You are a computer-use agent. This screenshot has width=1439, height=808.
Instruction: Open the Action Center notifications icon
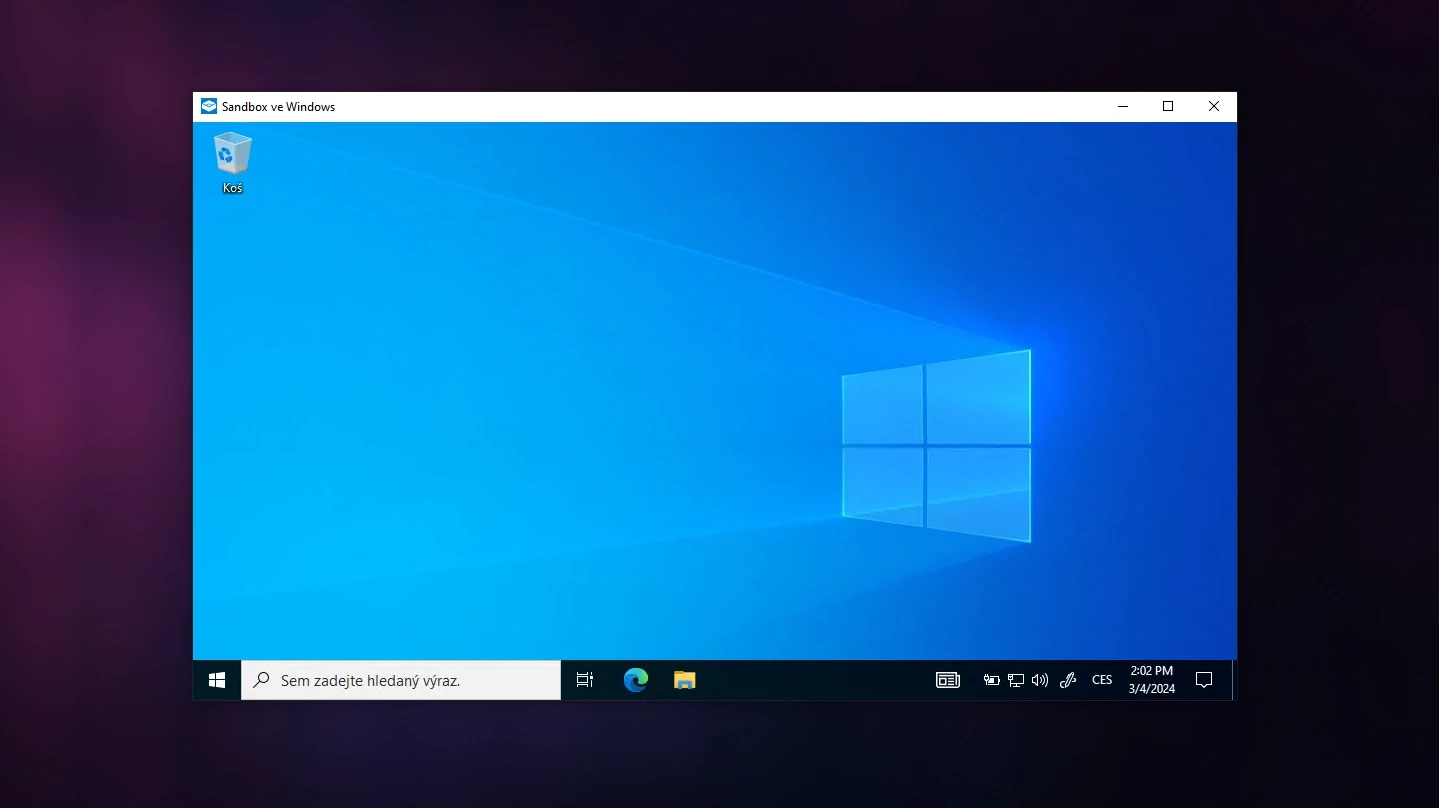(x=1204, y=680)
